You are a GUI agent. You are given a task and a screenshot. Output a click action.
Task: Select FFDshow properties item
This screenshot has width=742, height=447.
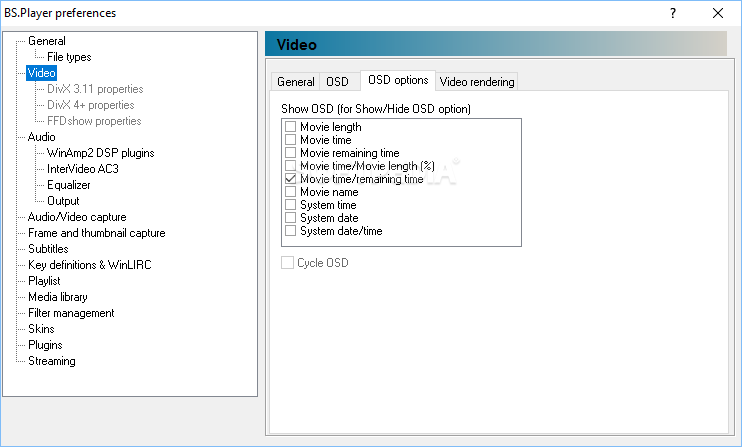click(94, 121)
